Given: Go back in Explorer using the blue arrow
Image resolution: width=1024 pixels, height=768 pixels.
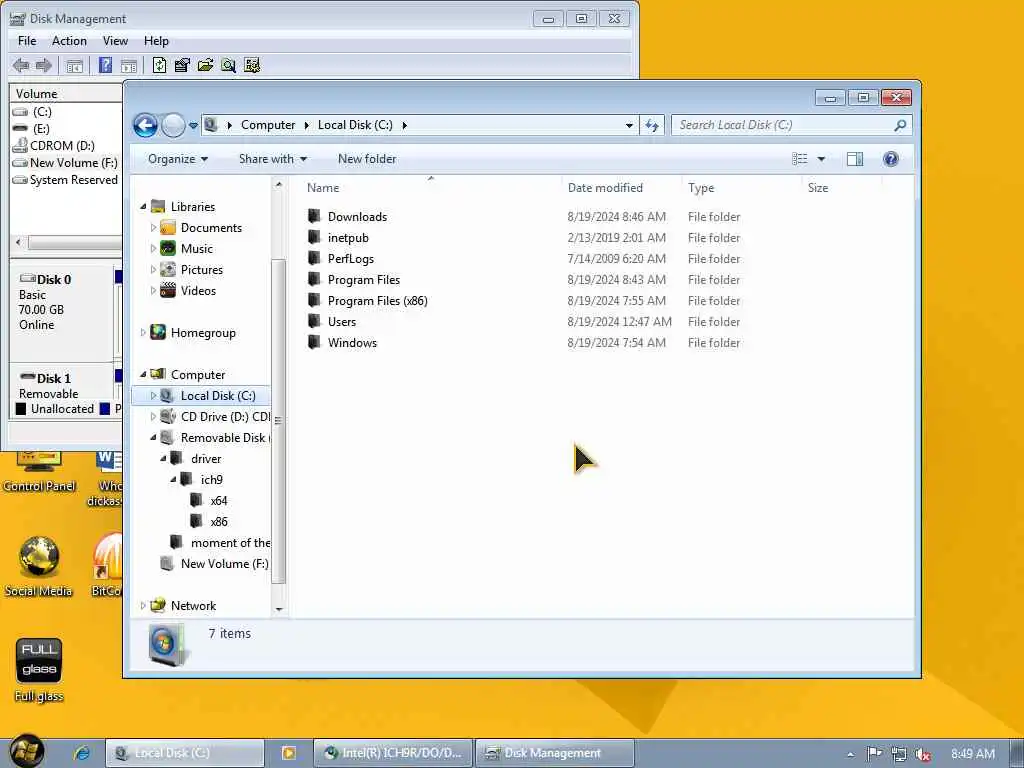Looking at the screenshot, I should tap(146, 125).
